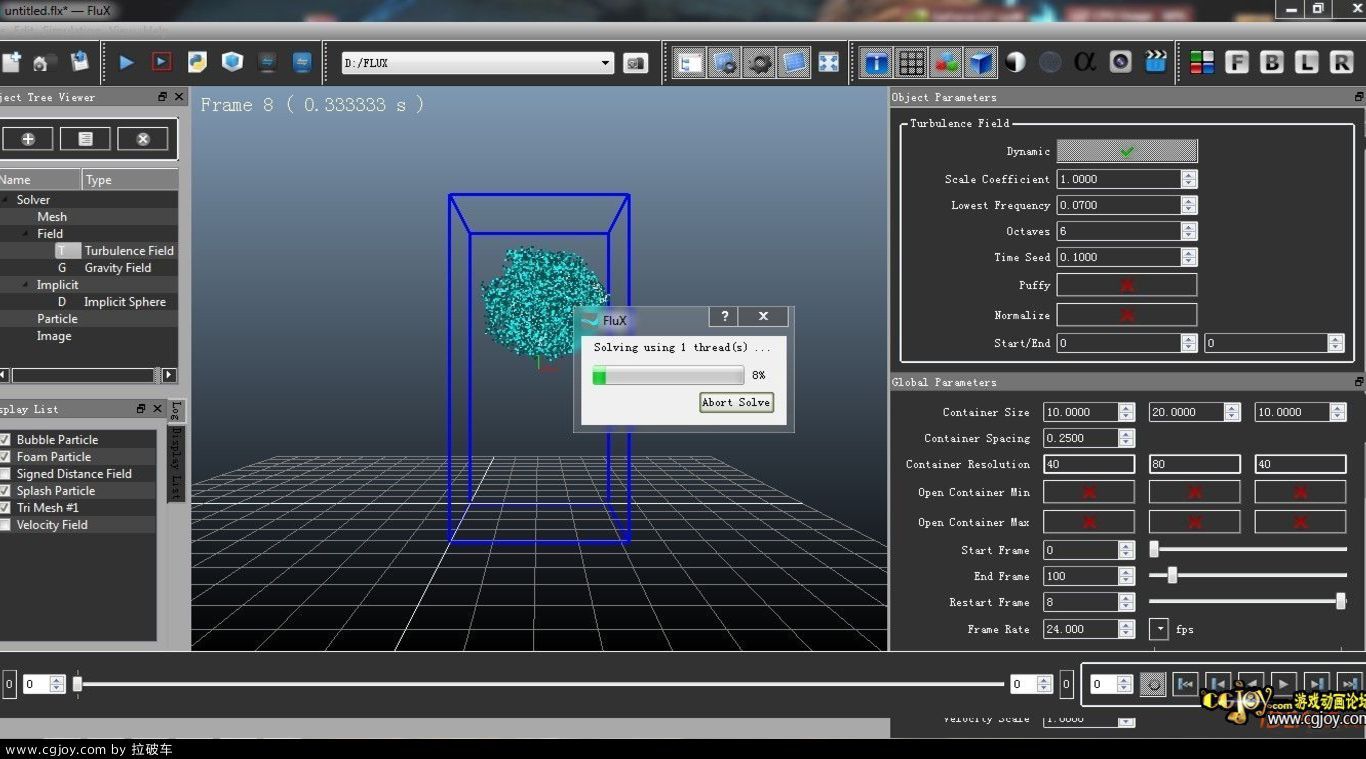This screenshot has height=759, width=1366.
Task: Click the red-framed play icon
Action: [161, 62]
